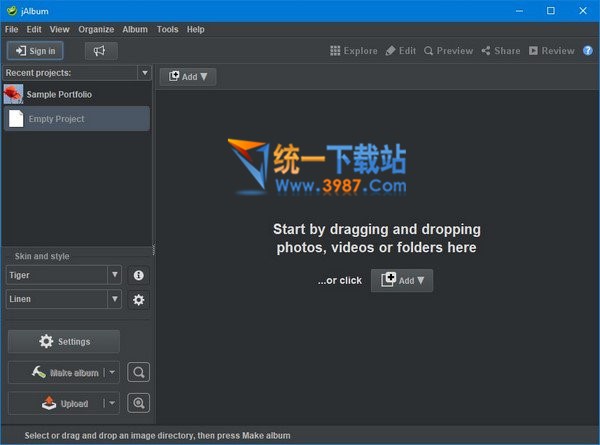This screenshot has width=600, height=445.
Task: Click the Add button beside '...or click'
Action: pos(402,280)
